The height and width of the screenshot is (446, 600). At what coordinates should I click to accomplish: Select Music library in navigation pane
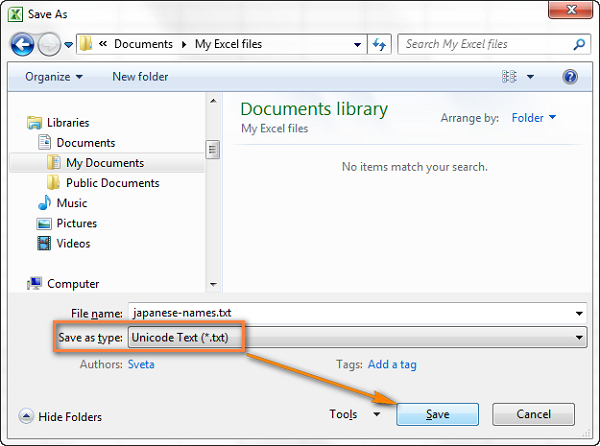[71, 203]
